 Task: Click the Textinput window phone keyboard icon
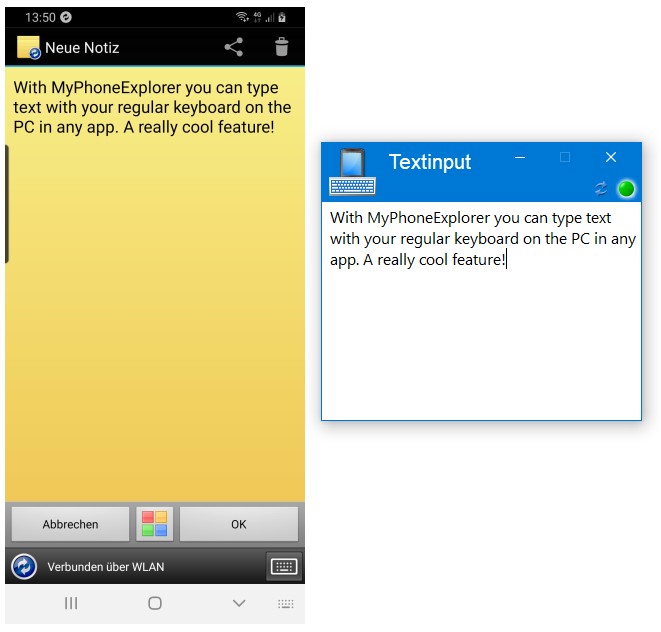click(x=352, y=172)
